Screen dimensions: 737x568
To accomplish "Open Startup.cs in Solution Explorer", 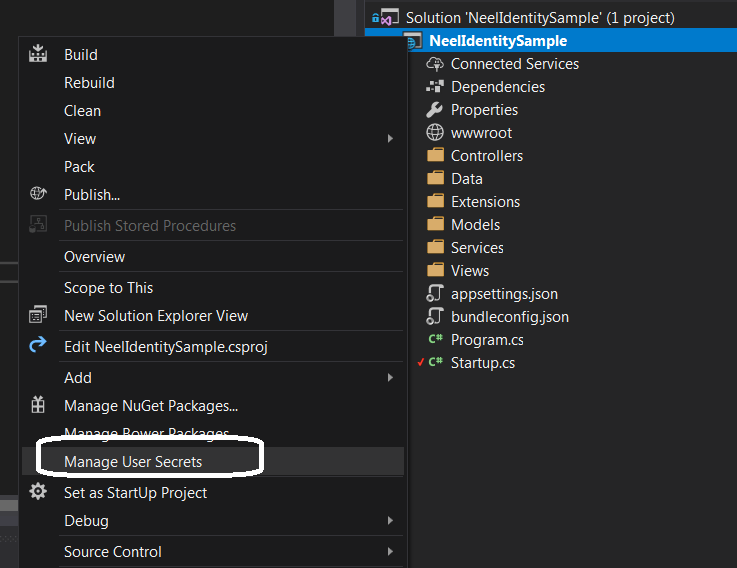I will pyautogui.click(x=482, y=363).
